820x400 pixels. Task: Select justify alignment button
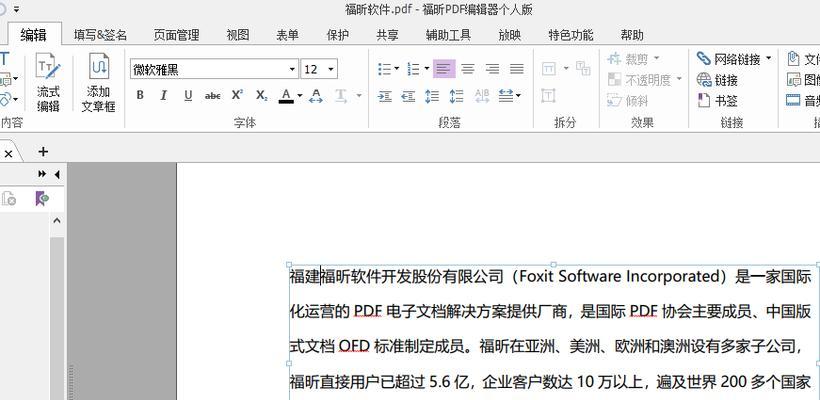pyautogui.click(x=517, y=68)
